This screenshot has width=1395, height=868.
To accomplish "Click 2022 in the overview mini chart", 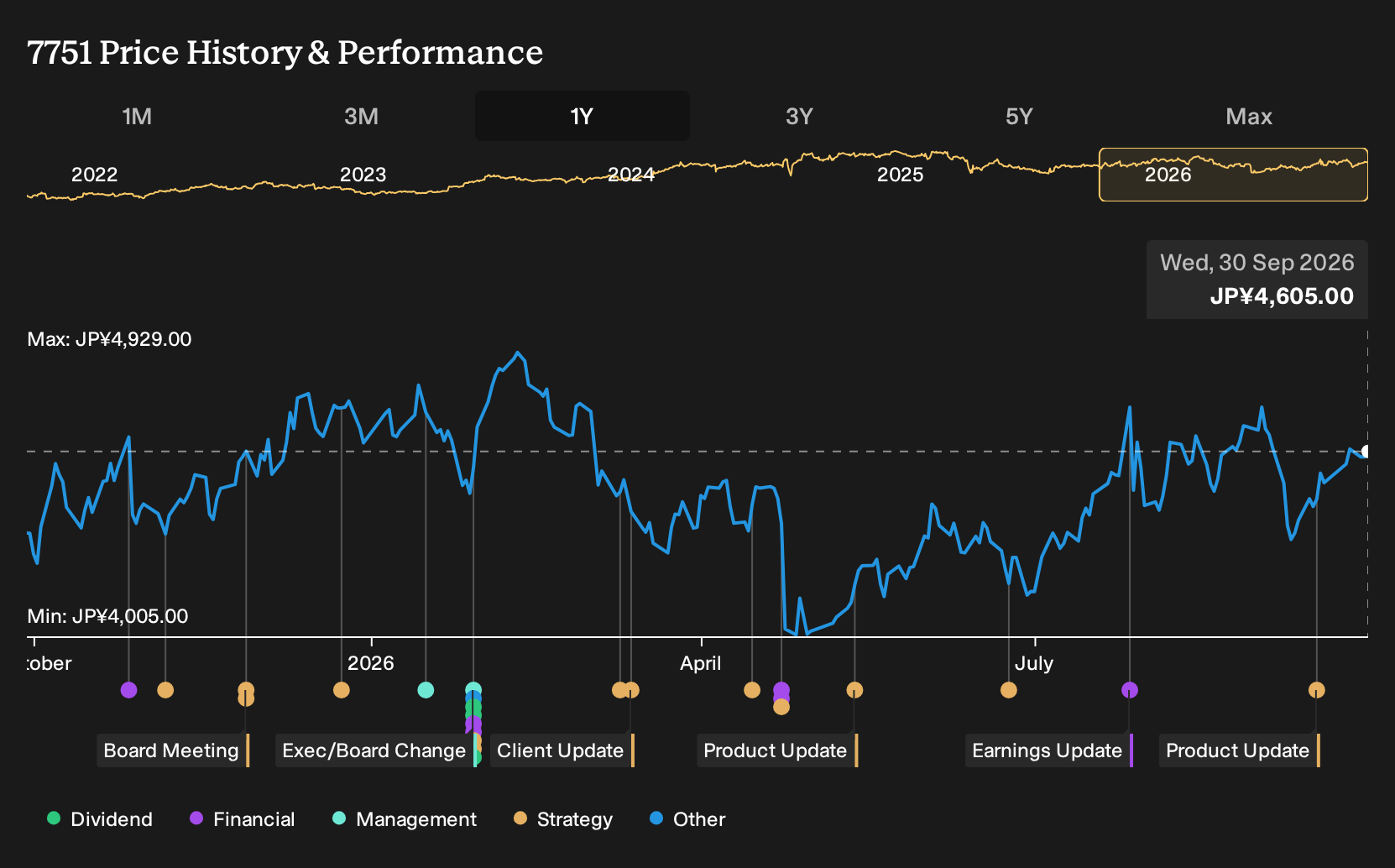I will pyautogui.click(x=95, y=175).
